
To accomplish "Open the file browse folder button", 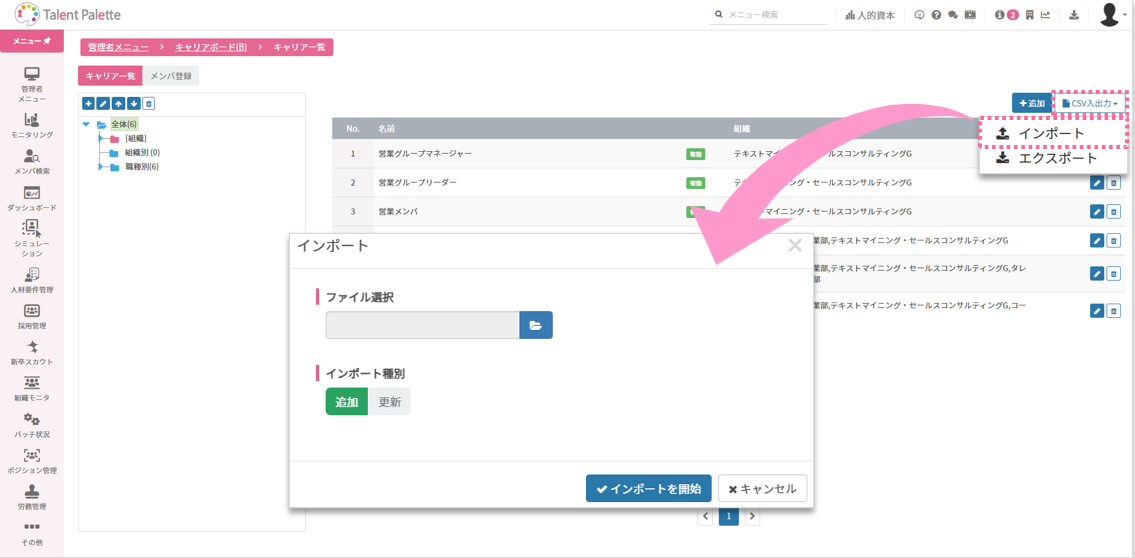I will click(x=536, y=326).
